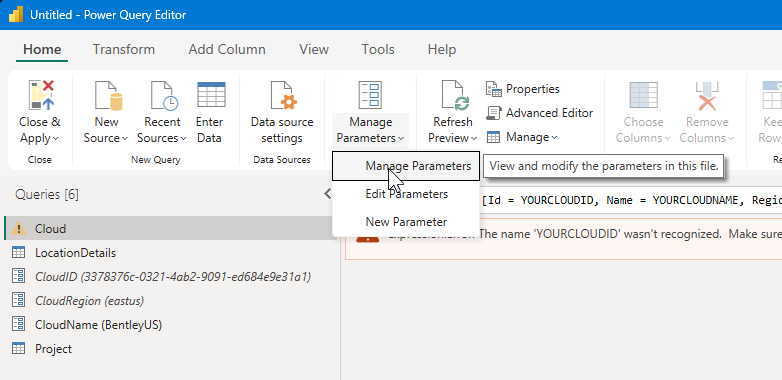This screenshot has width=782, height=380.
Task: Open the Add Column ribbon tab
Action: 227,49
